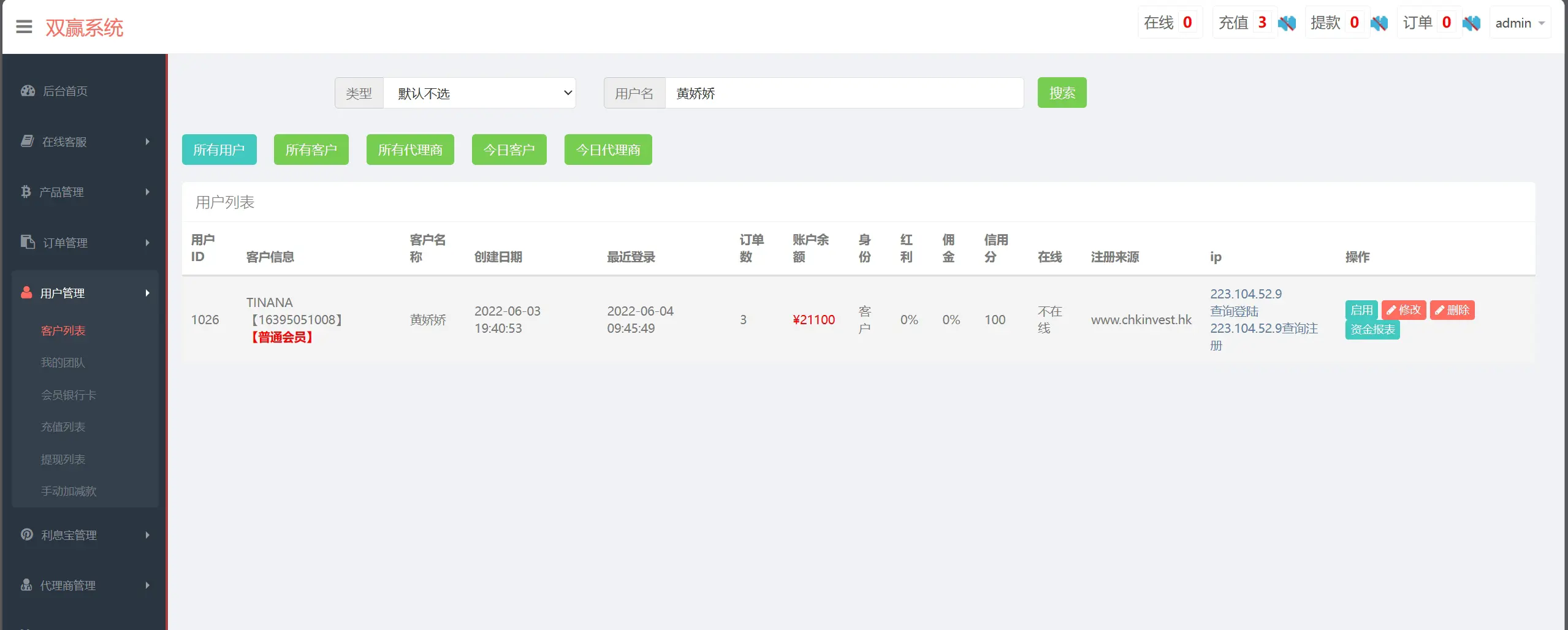Show 今日代理商 today's agents
This screenshot has height=630, width=1568.
point(607,150)
